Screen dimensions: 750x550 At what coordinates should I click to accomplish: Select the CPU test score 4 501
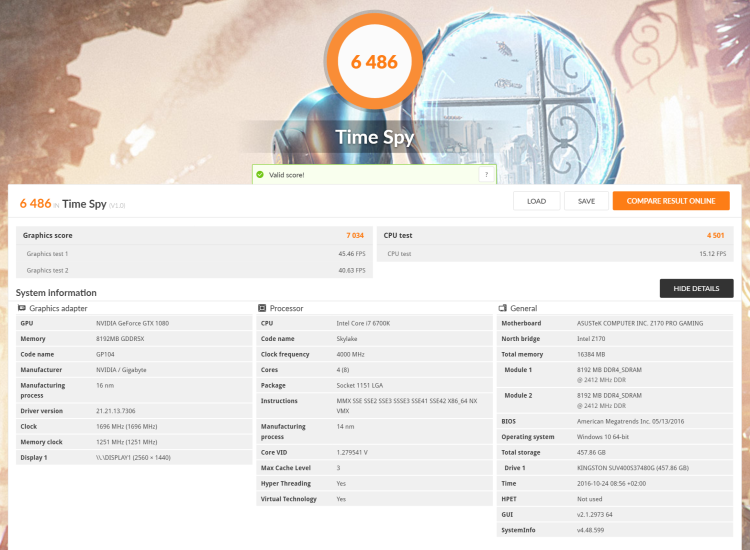click(716, 235)
